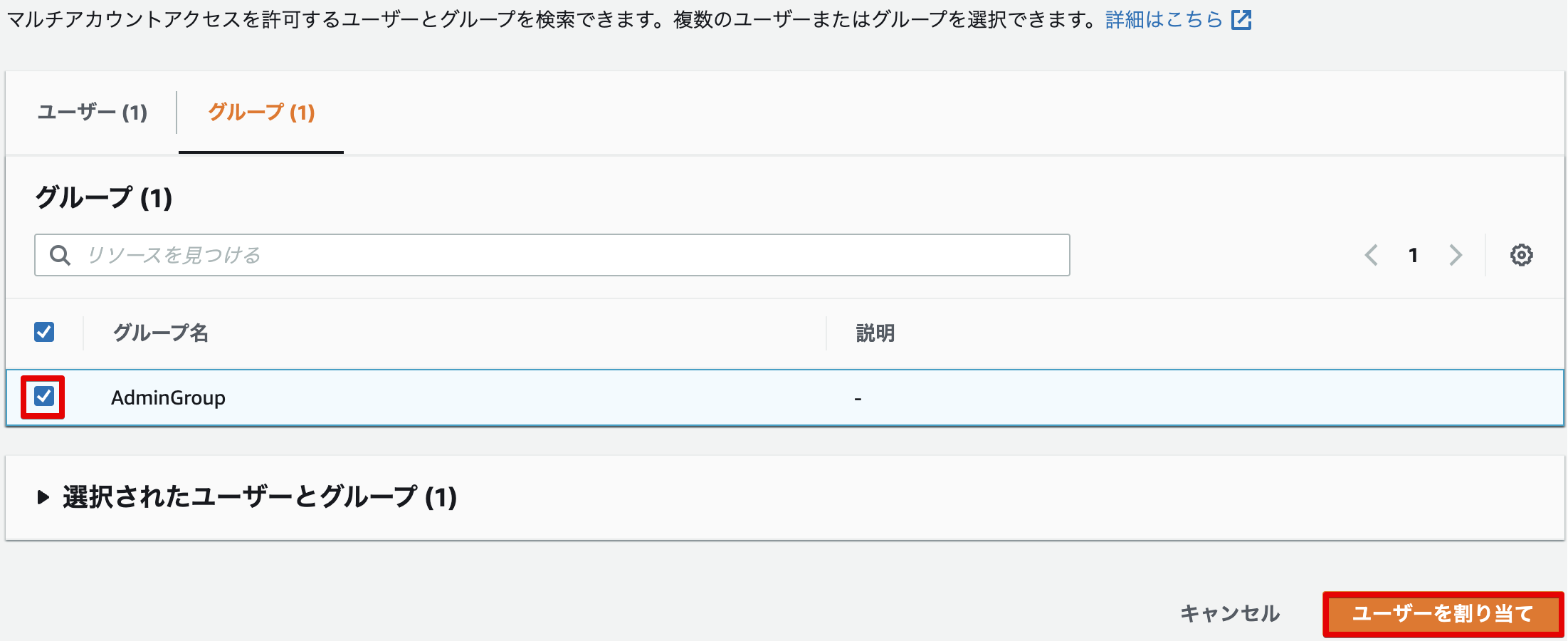Viewport: 1568px width, 641px height.
Task: Click the previous page chevron
Action: [1370, 254]
